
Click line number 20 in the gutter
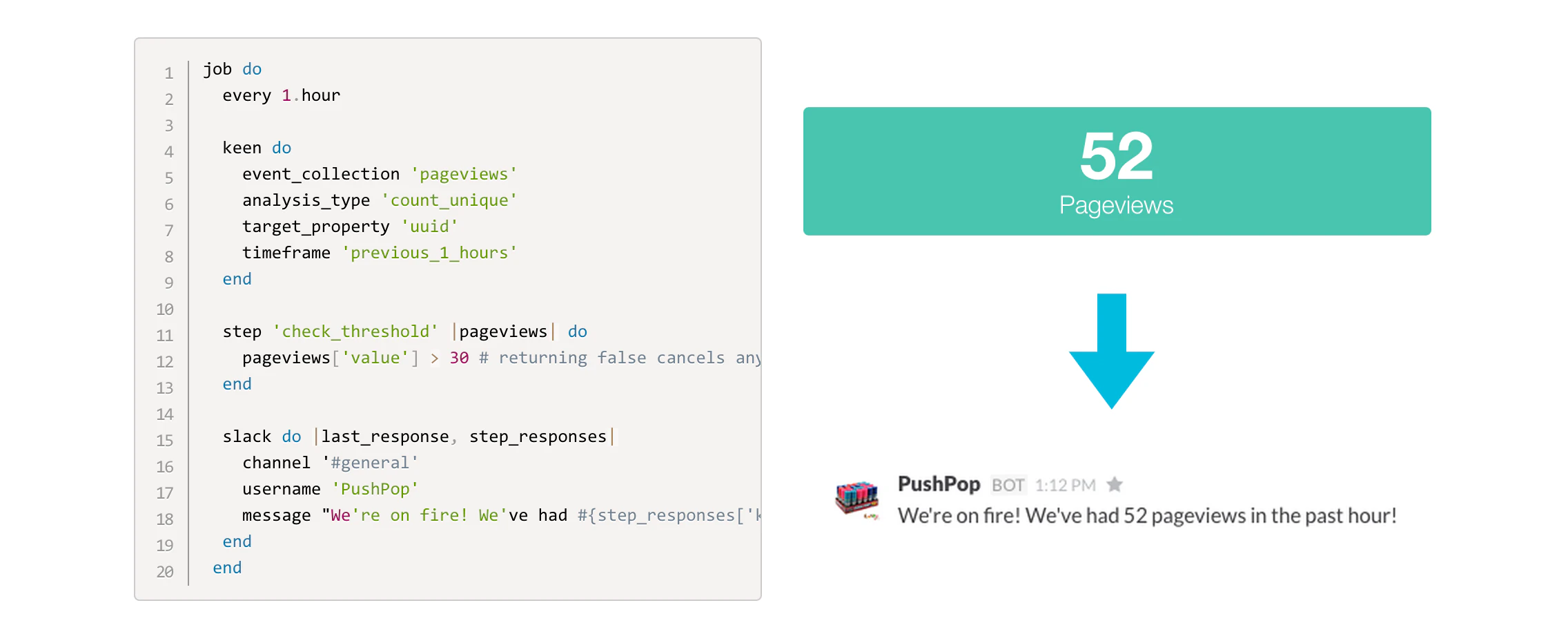(164, 572)
